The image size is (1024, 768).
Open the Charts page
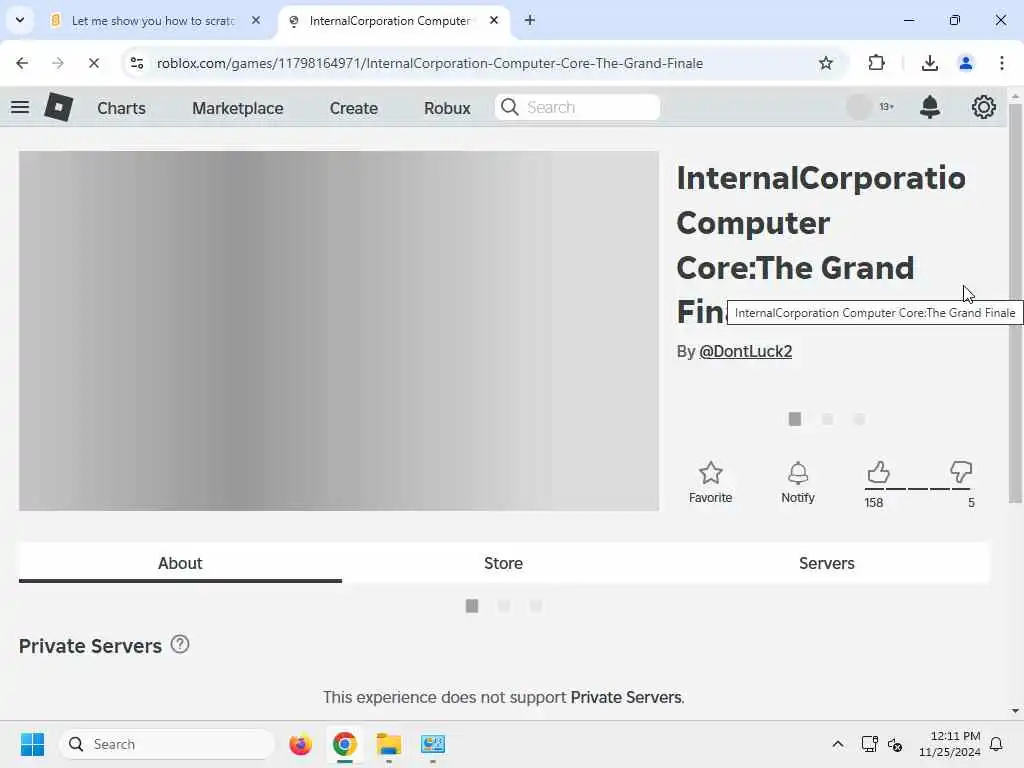121,108
